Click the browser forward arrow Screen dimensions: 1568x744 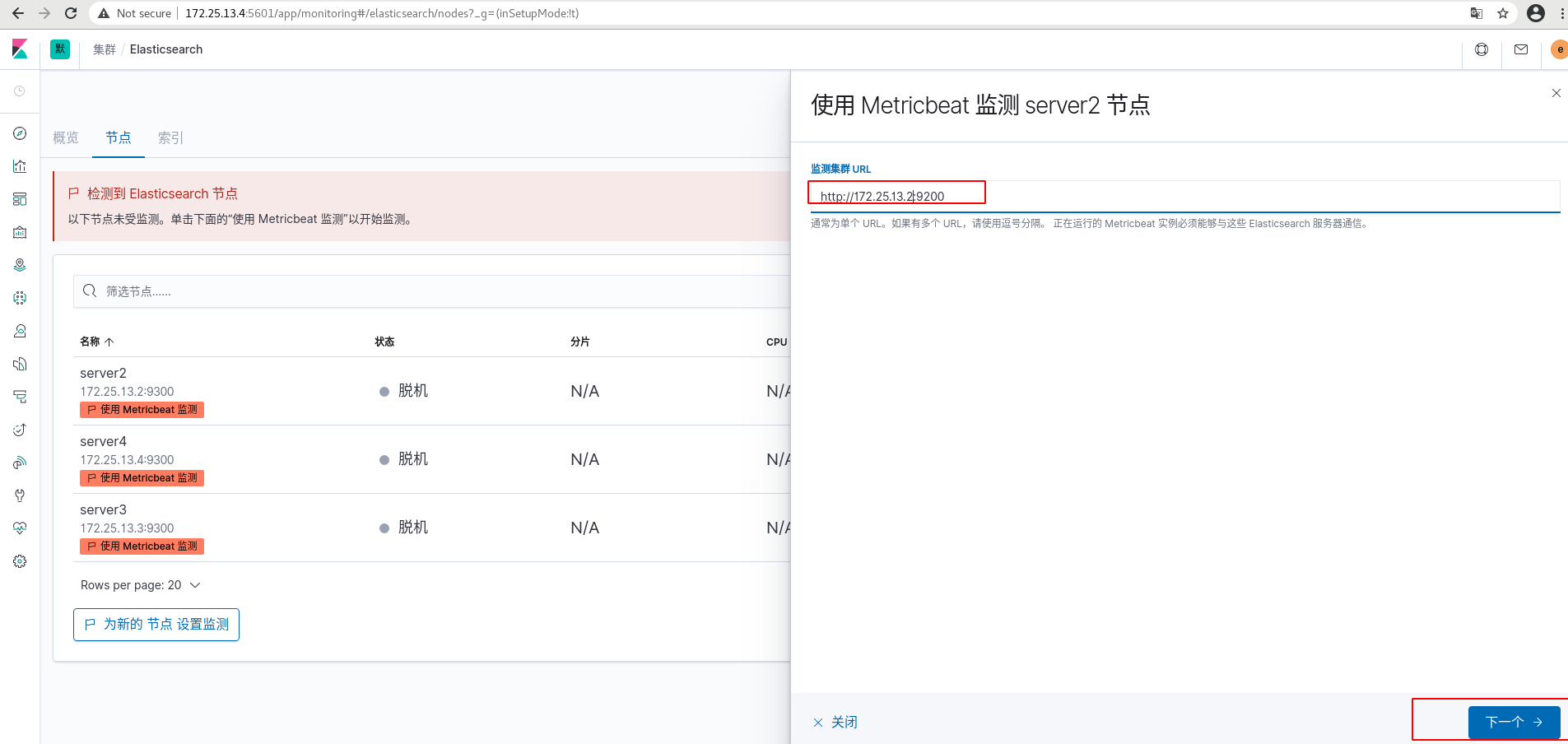(44, 13)
